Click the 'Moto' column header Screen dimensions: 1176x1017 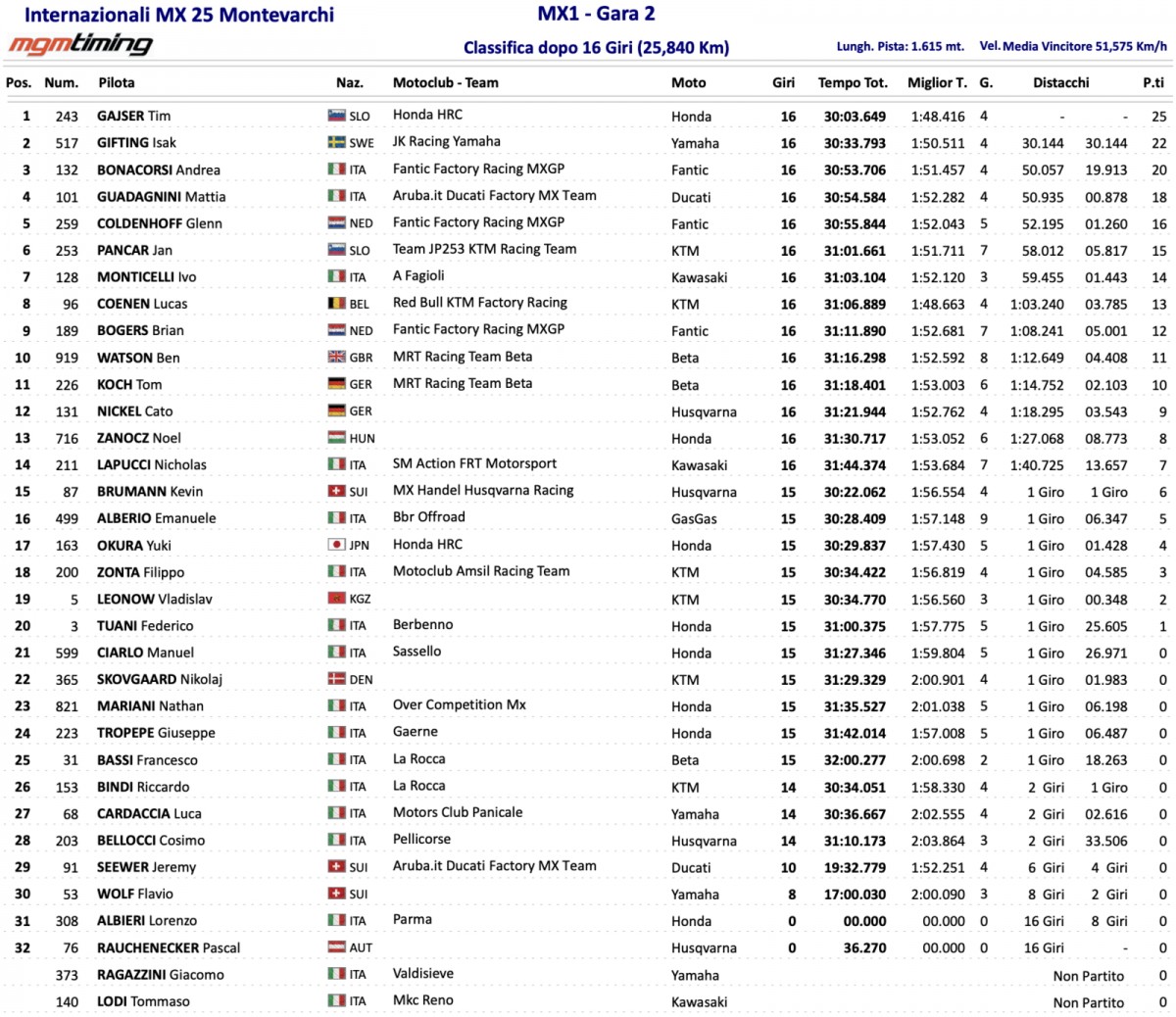point(689,83)
